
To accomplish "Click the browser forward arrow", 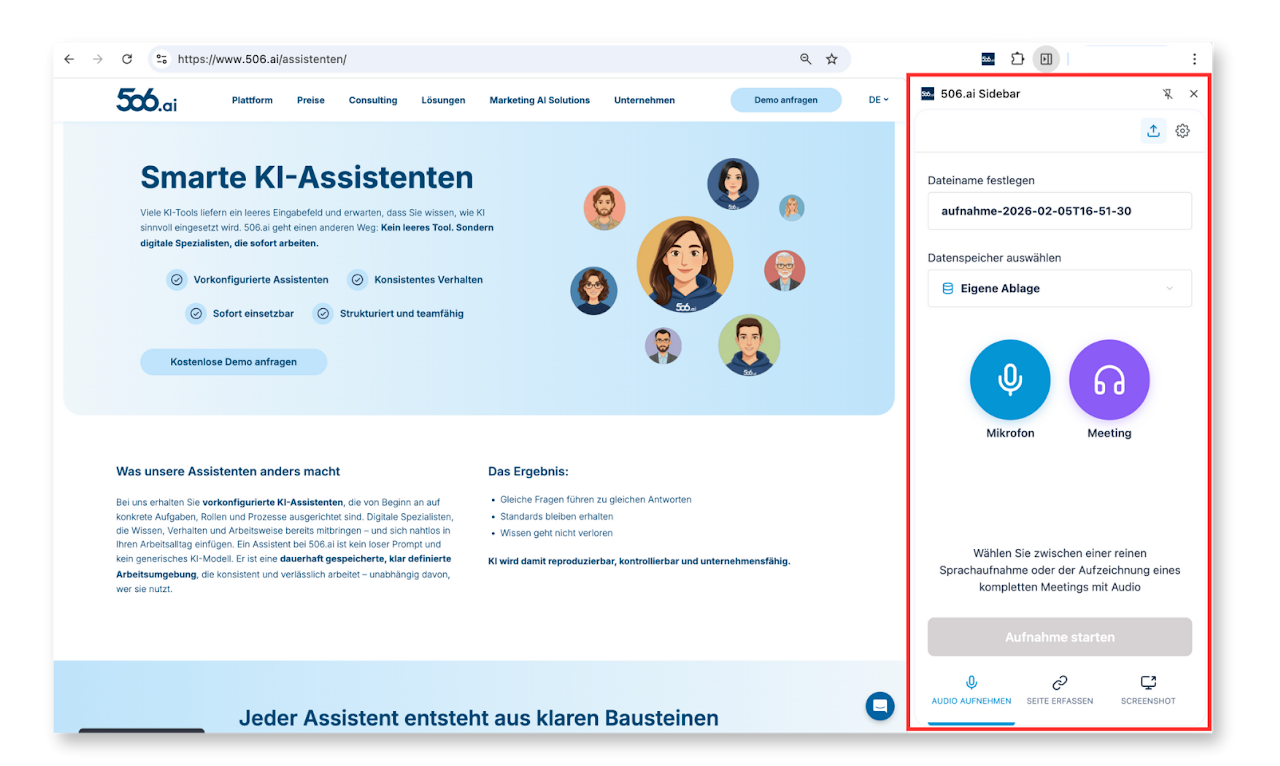I will [x=98, y=59].
